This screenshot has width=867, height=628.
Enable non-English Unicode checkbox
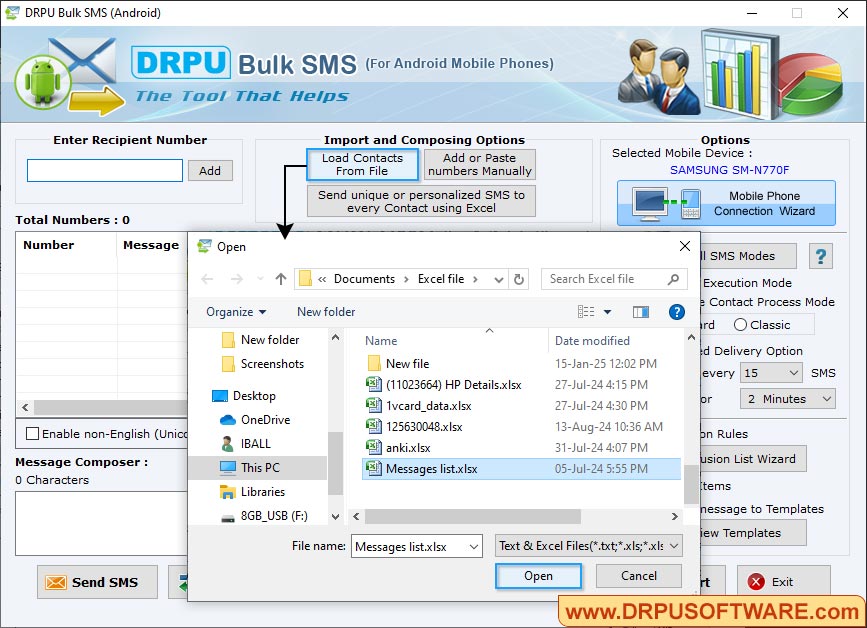pos(33,433)
